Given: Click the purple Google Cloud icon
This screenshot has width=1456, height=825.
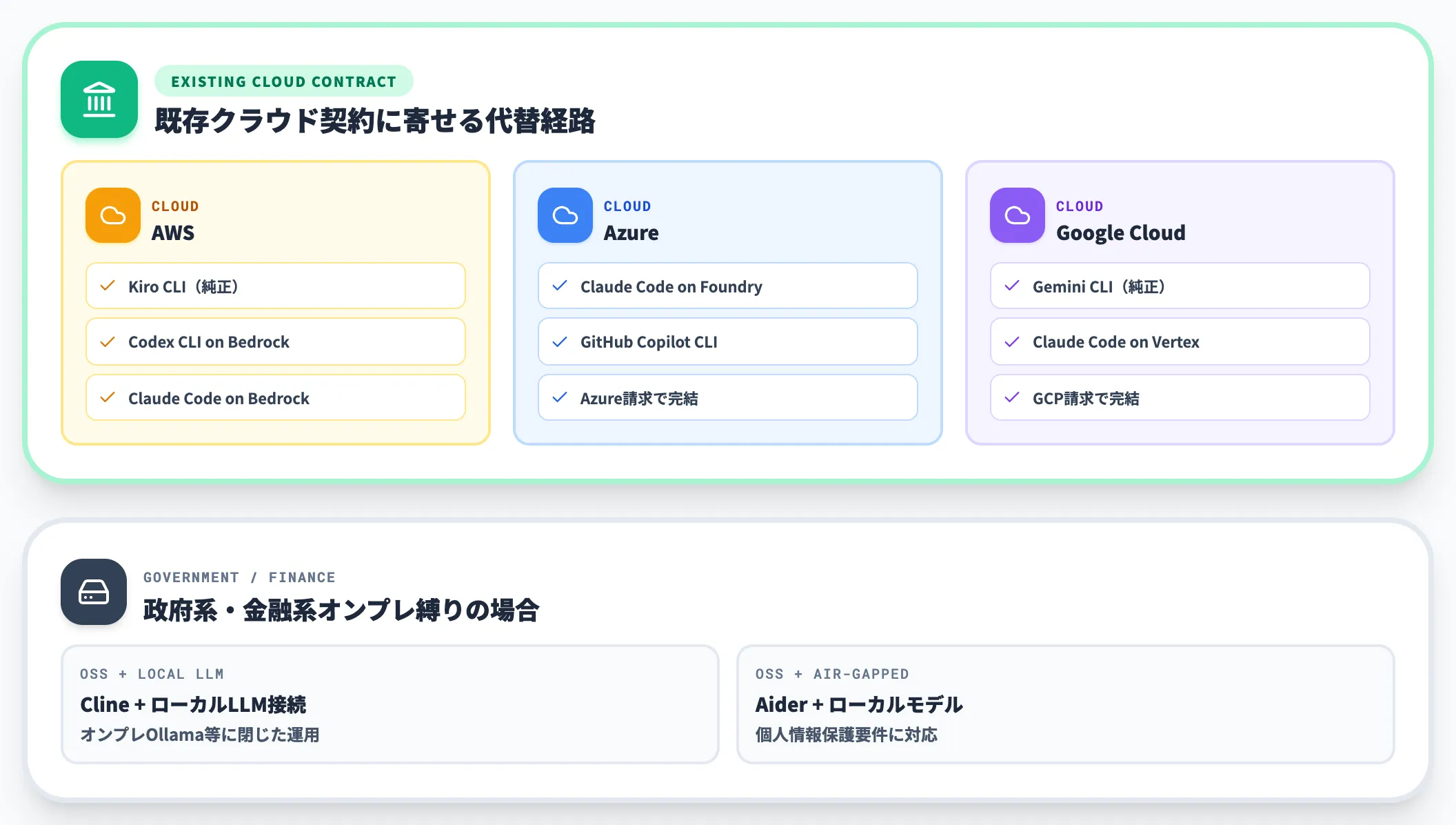Looking at the screenshot, I should [1018, 215].
